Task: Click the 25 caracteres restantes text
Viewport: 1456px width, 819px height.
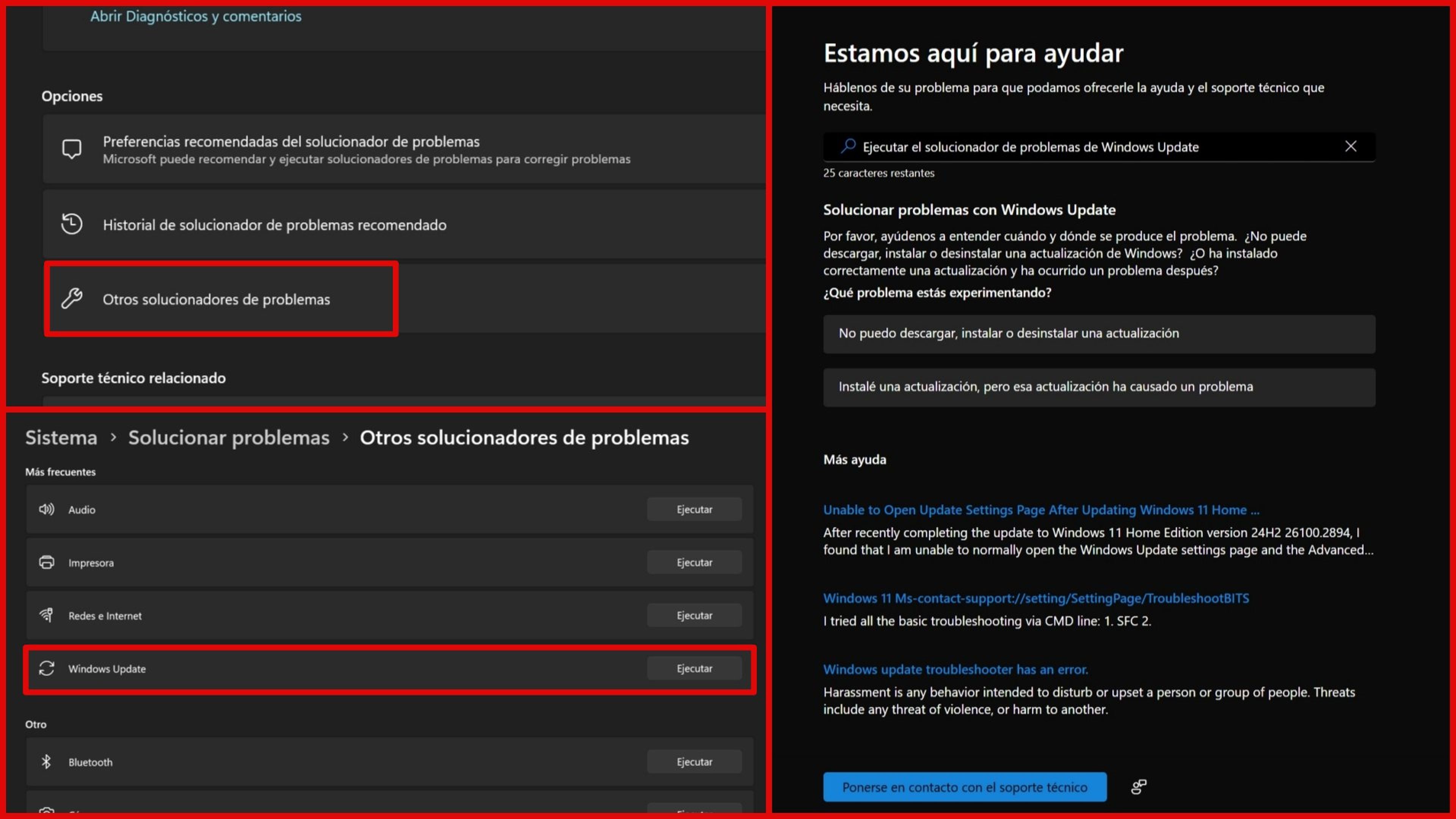Action: (x=879, y=173)
